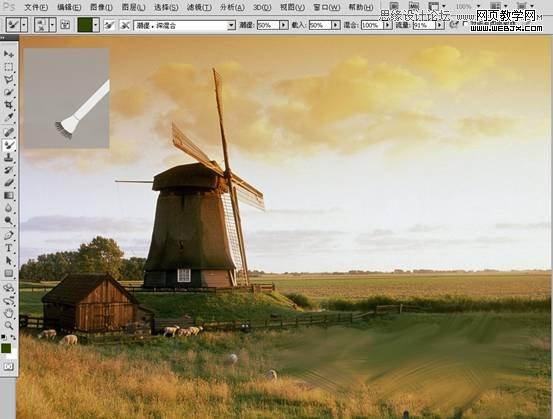Viewport: 553px width, 419px height.
Task: Select the Clone Stamp tool
Action: (x=8, y=157)
